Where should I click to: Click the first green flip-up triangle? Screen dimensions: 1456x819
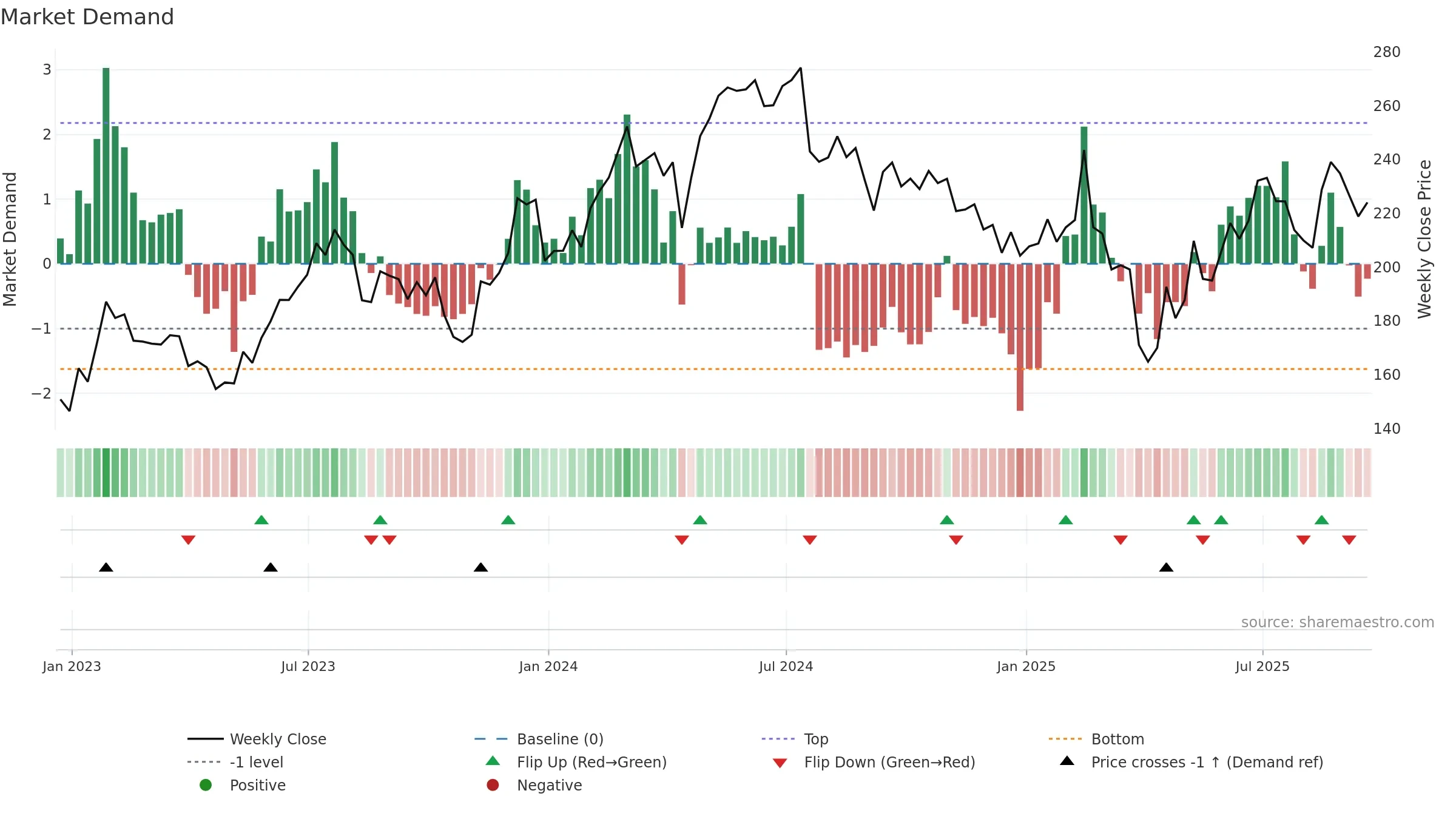click(261, 520)
